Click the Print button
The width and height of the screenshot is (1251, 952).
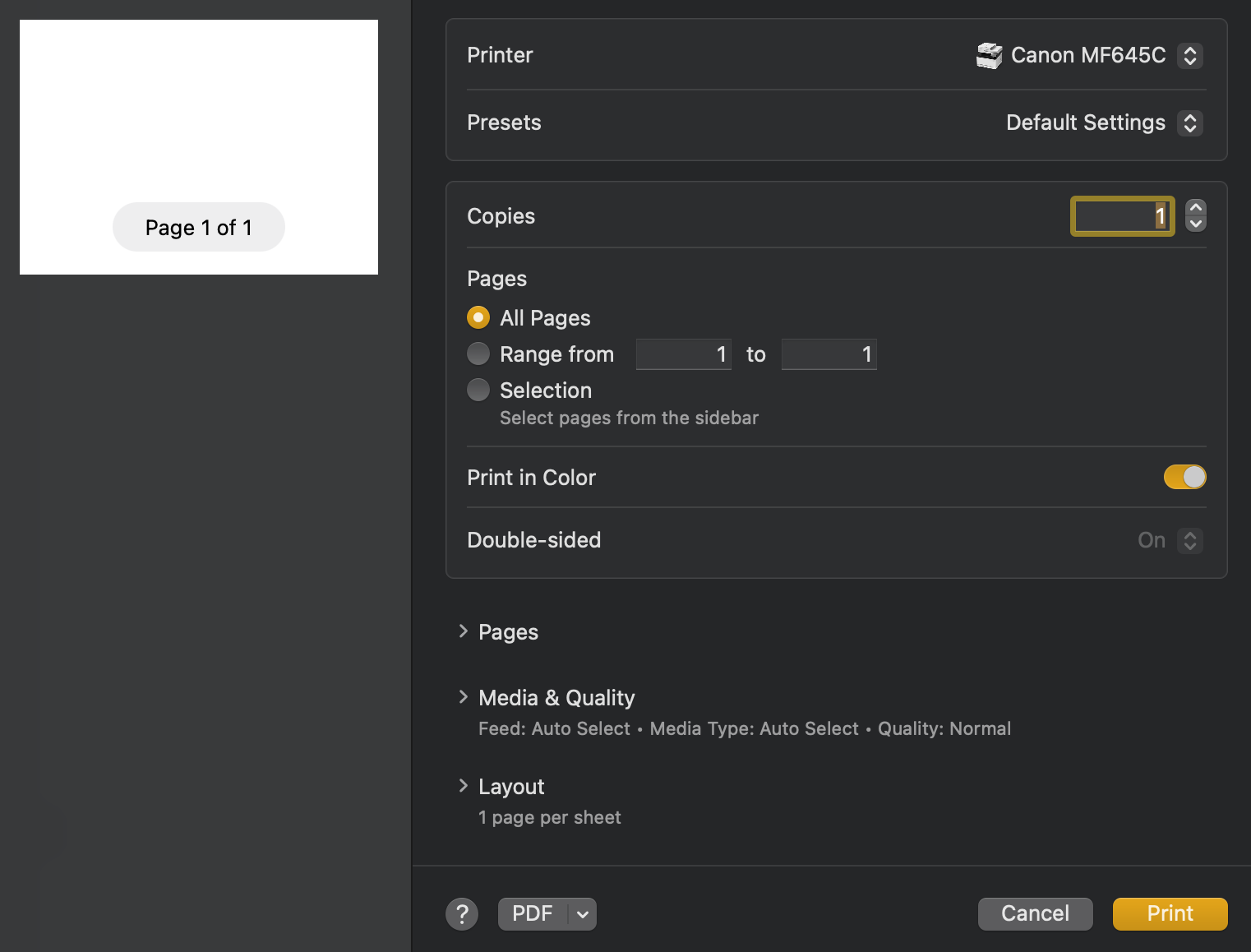pyautogui.click(x=1170, y=913)
